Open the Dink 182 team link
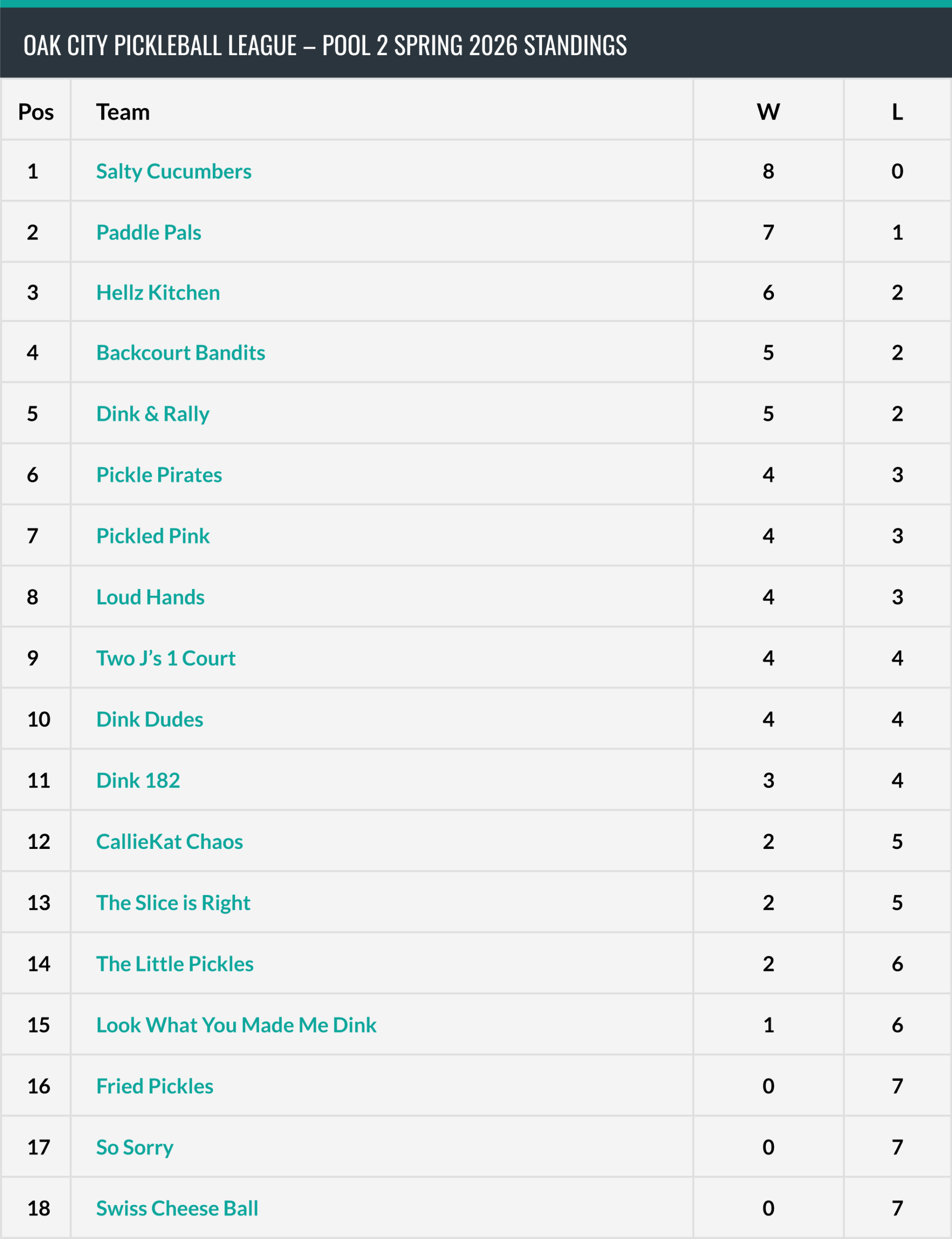952x1239 pixels. 138,781
